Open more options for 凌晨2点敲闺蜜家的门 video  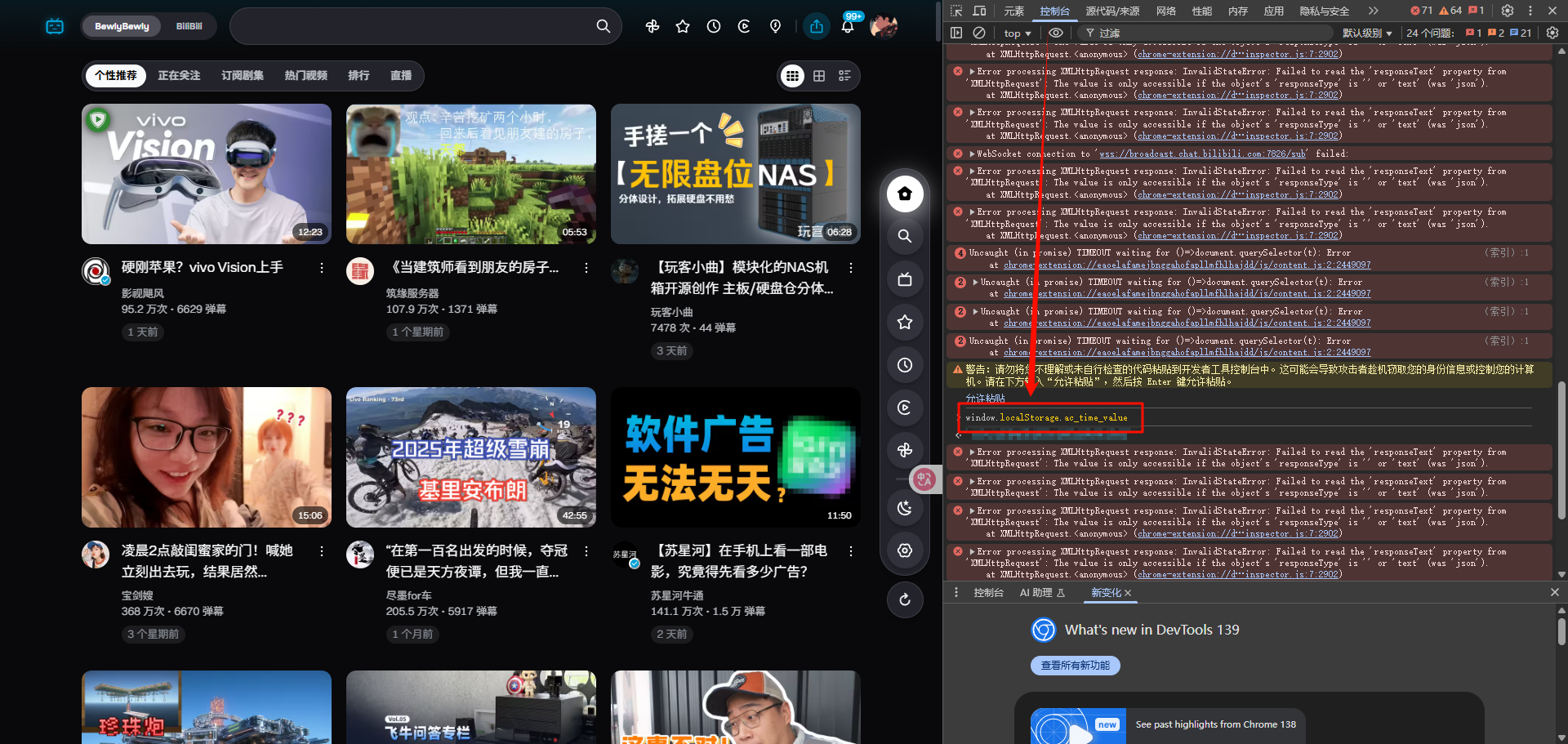tap(322, 551)
